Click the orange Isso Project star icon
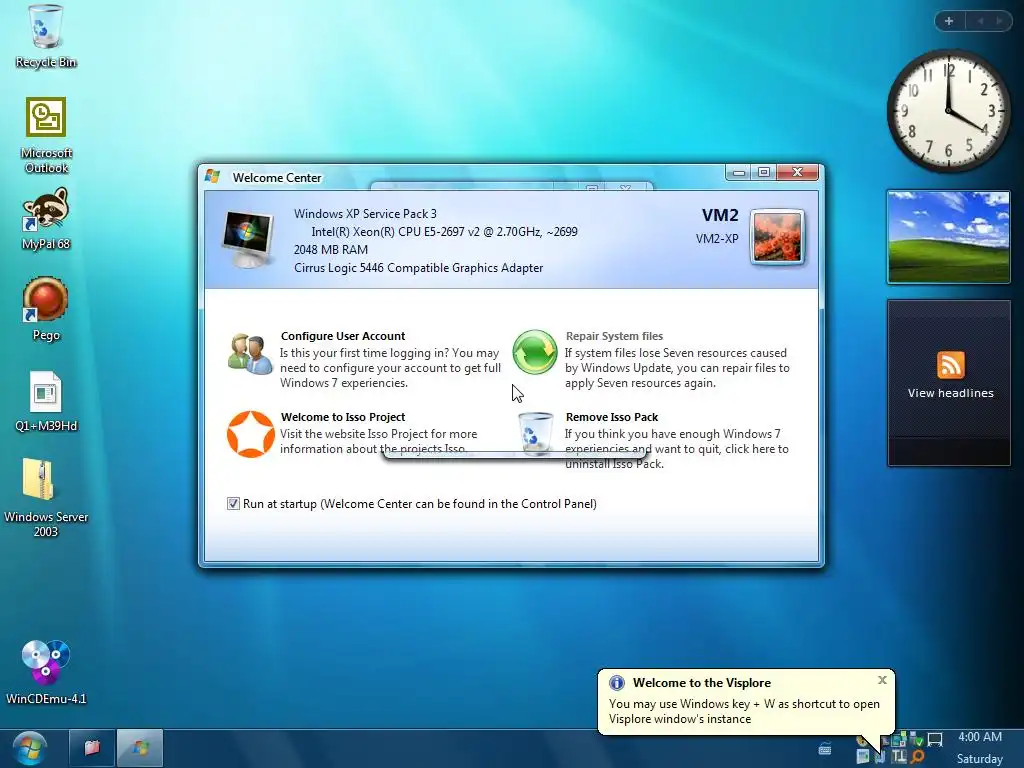The height and width of the screenshot is (768, 1024). tap(250, 434)
